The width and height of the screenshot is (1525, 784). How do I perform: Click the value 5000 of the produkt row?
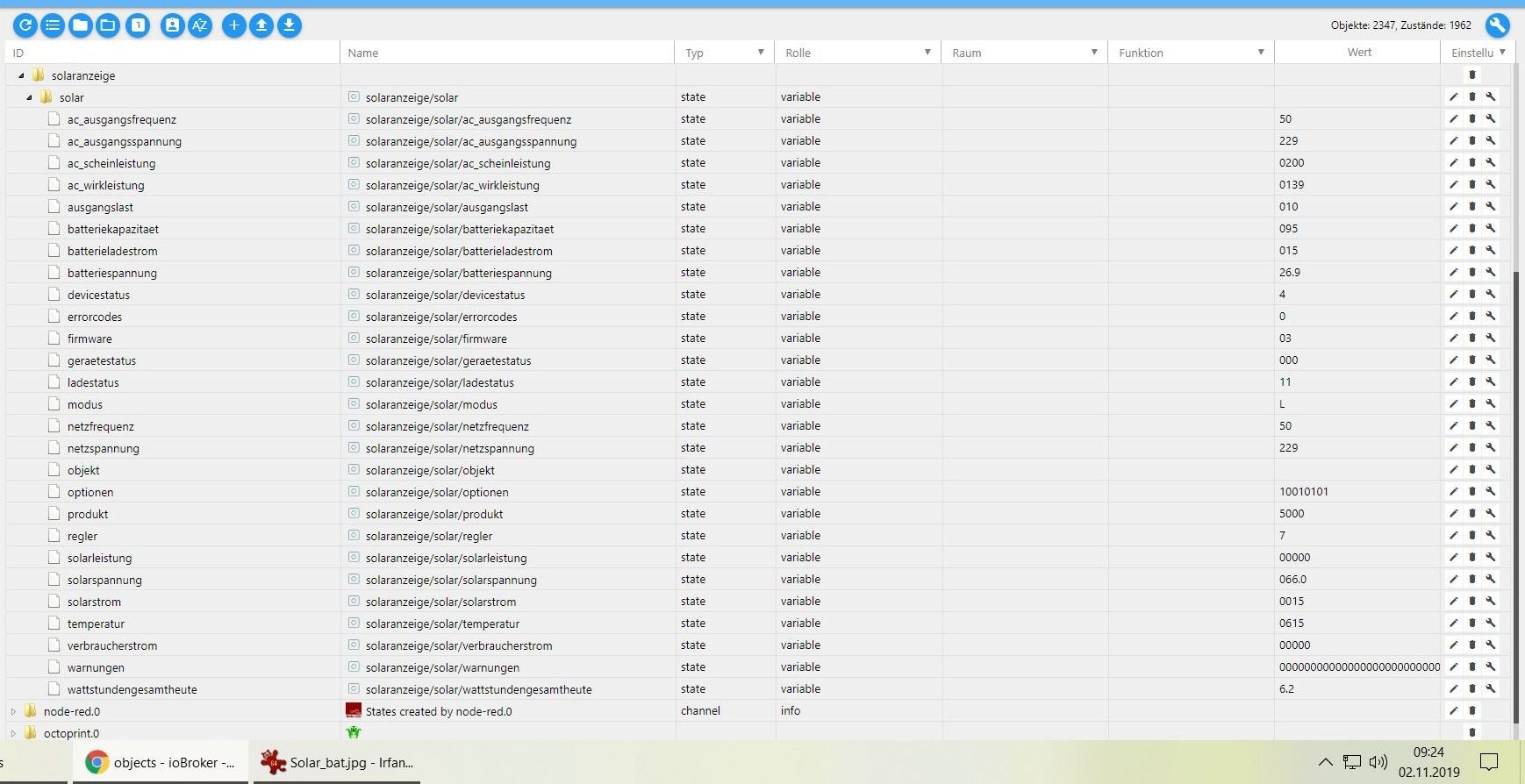(1292, 514)
